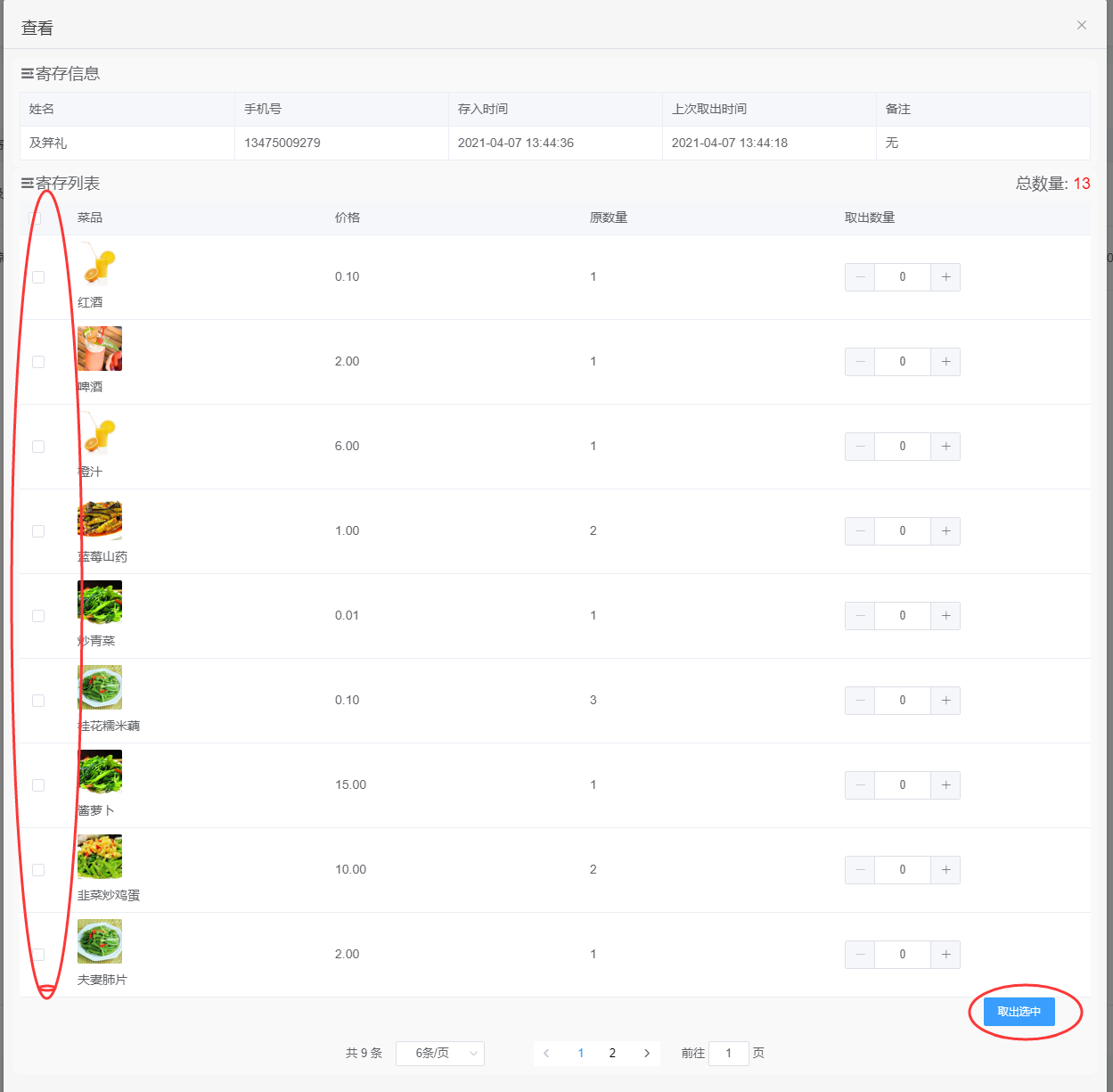This screenshot has width=1113, height=1092.
Task: Click the 菜品 column header
Action: pyautogui.click(x=90, y=218)
